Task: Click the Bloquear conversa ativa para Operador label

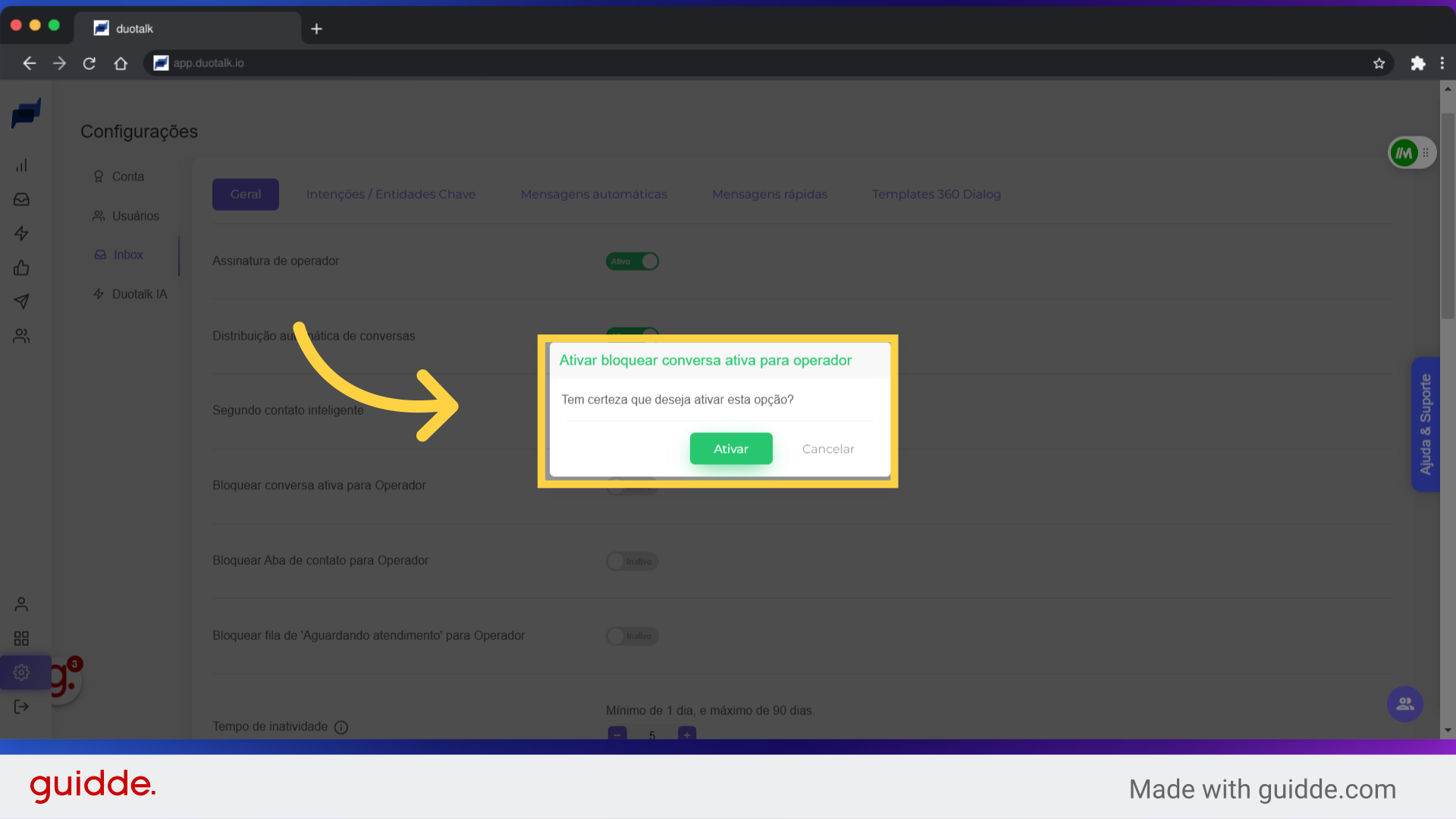Action: [319, 485]
